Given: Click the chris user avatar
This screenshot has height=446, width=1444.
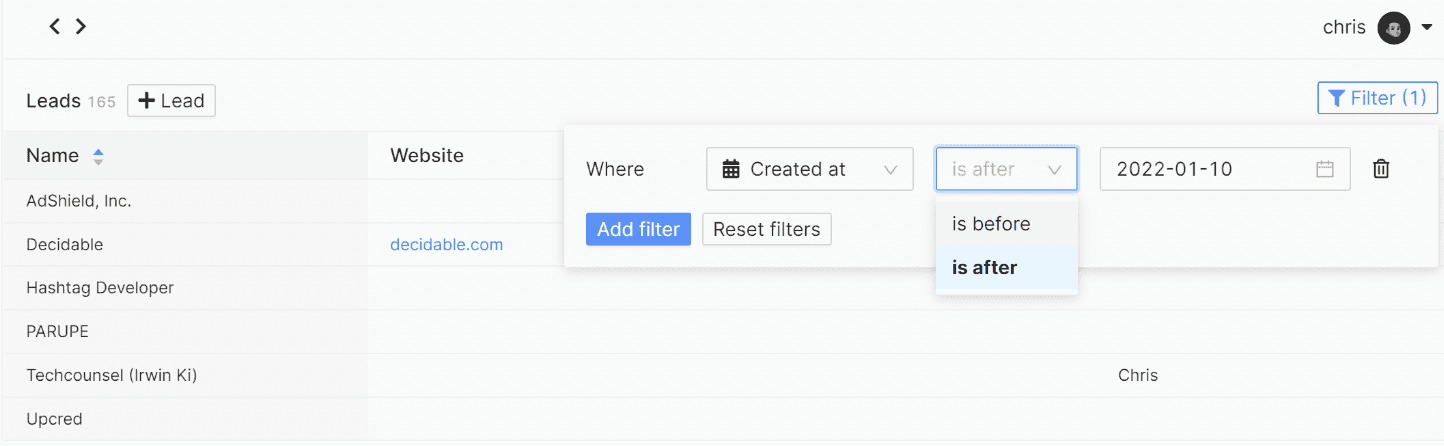Looking at the screenshot, I should tap(1393, 28).
